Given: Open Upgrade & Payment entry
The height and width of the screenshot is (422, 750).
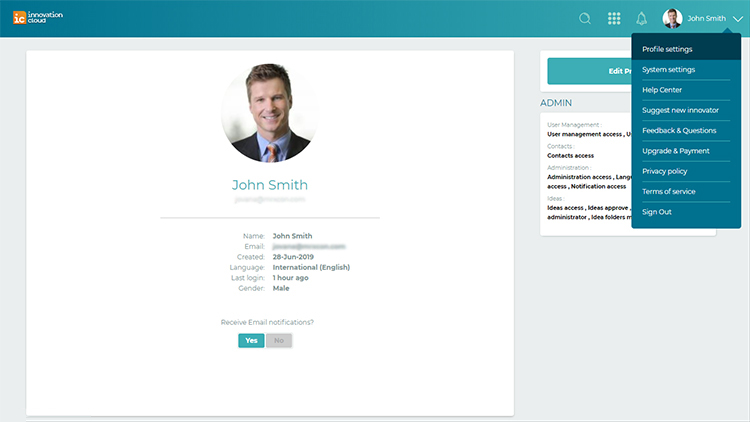Looking at the screenshot, I should (686, 151).
